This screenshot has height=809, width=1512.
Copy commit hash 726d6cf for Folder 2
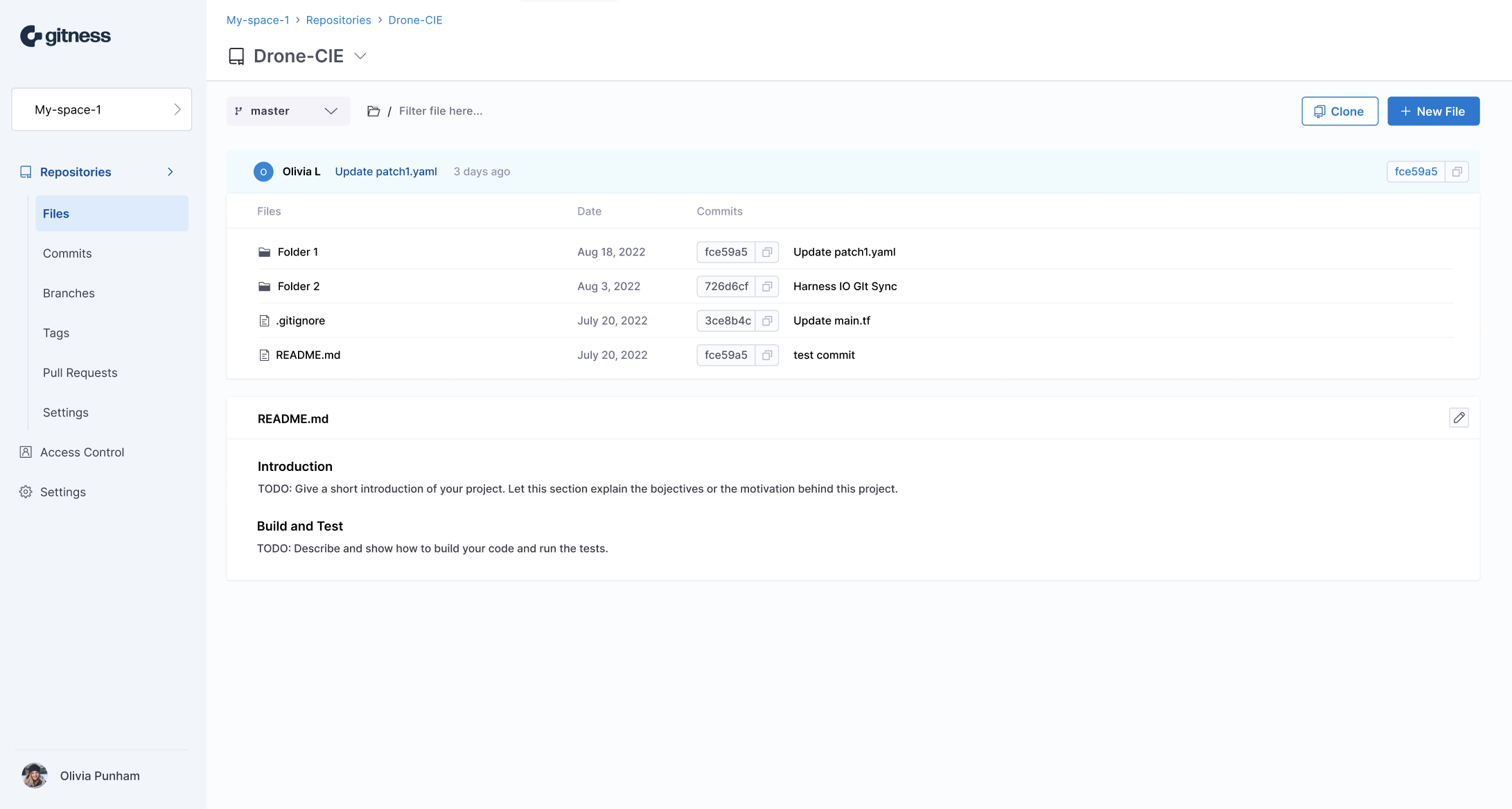point(766,287)
